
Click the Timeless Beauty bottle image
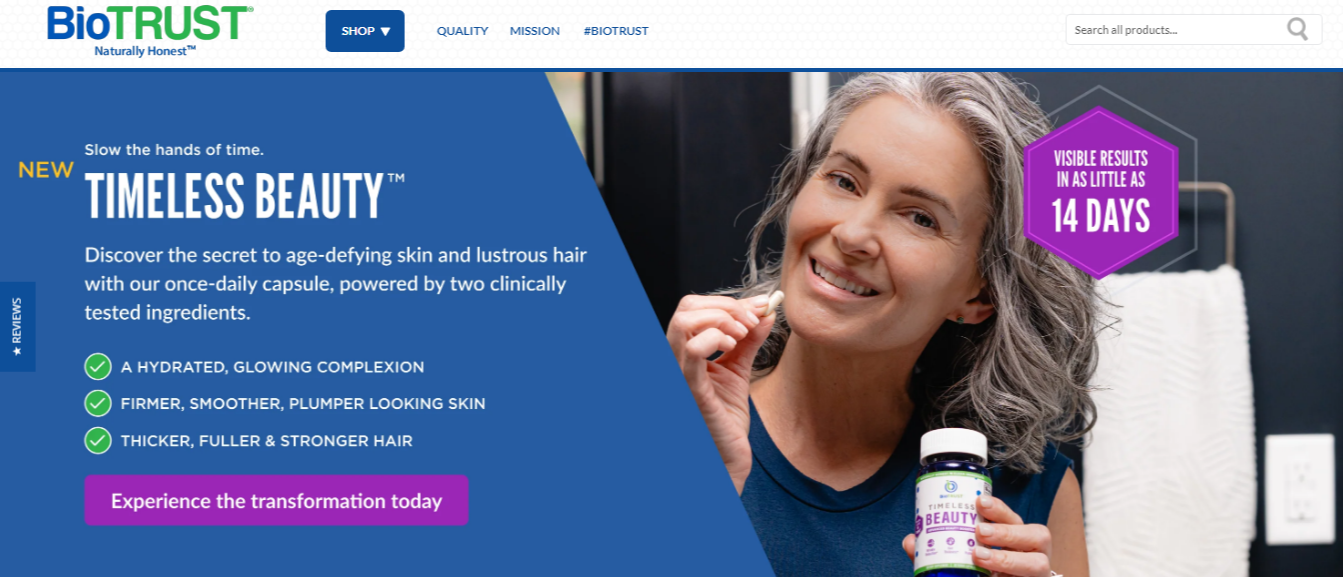coord(952,503)
